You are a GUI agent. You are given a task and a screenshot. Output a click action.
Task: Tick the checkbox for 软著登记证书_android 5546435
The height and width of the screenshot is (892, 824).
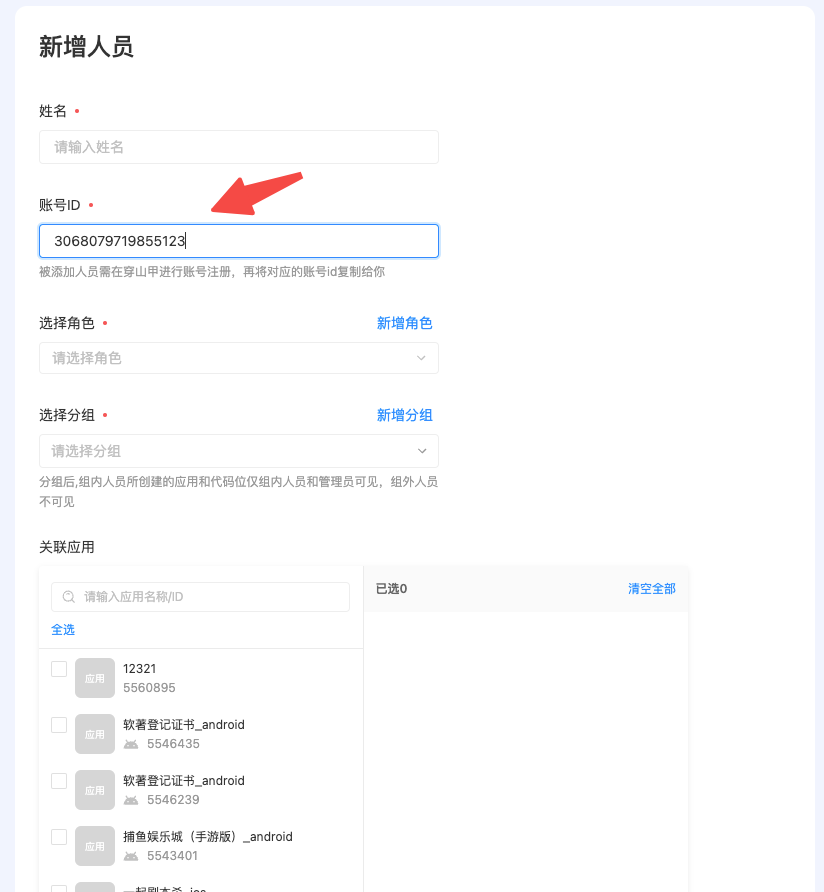[x=59, y=725]
